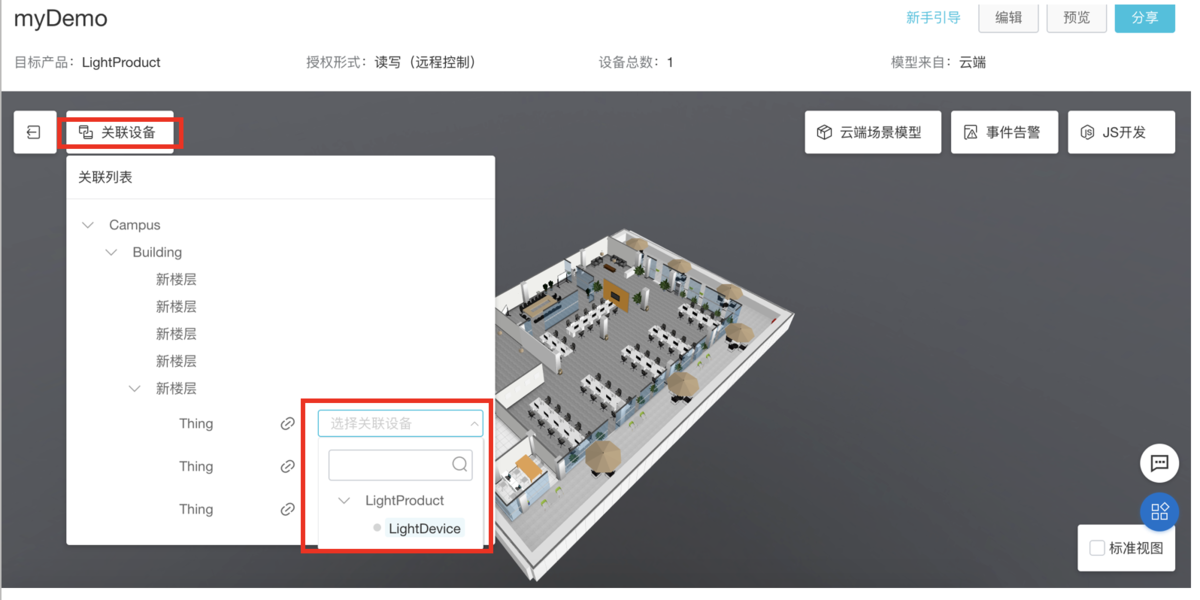Click the 关联列表 panel title

click(105, 177)
